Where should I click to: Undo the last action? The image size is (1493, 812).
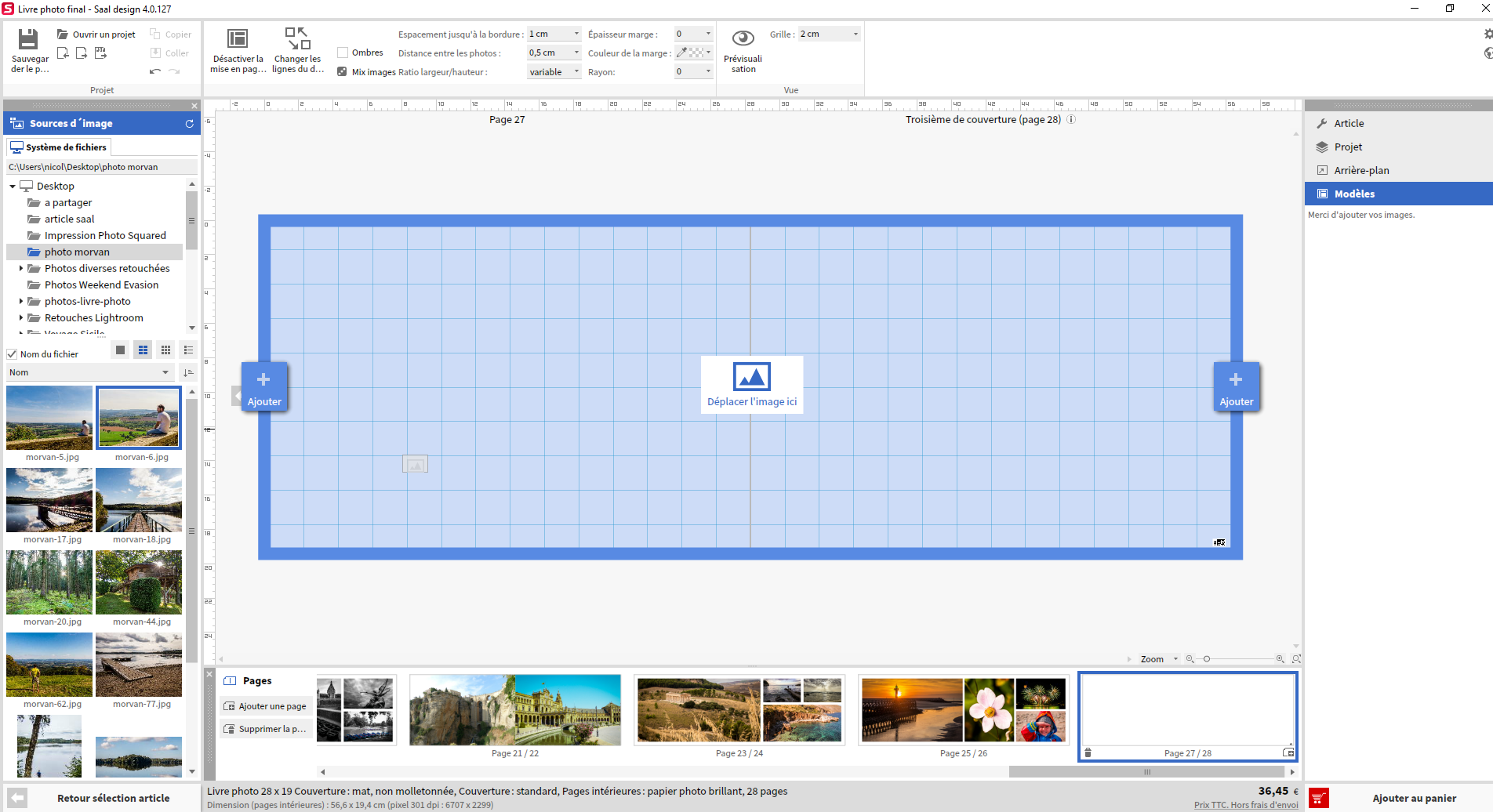click(155, 71)
